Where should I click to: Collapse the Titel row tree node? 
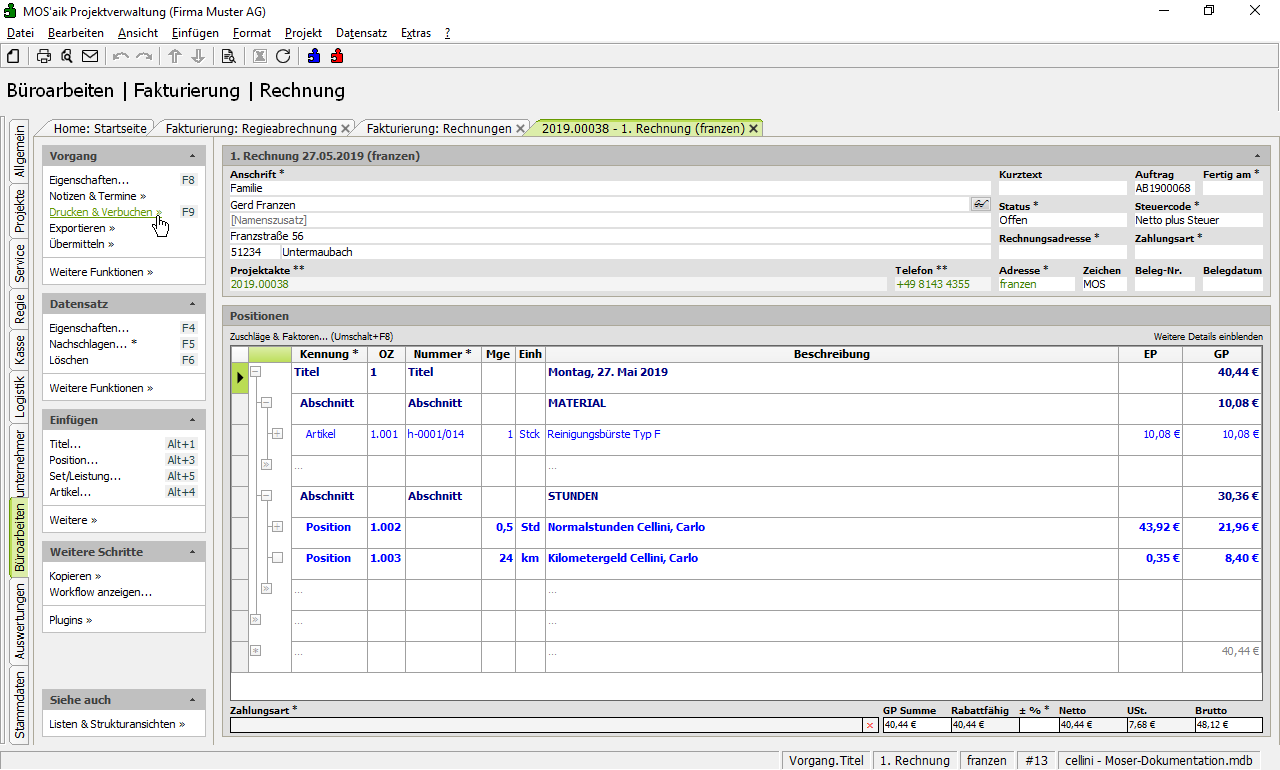pyautogui.click(x=255, y=372)
